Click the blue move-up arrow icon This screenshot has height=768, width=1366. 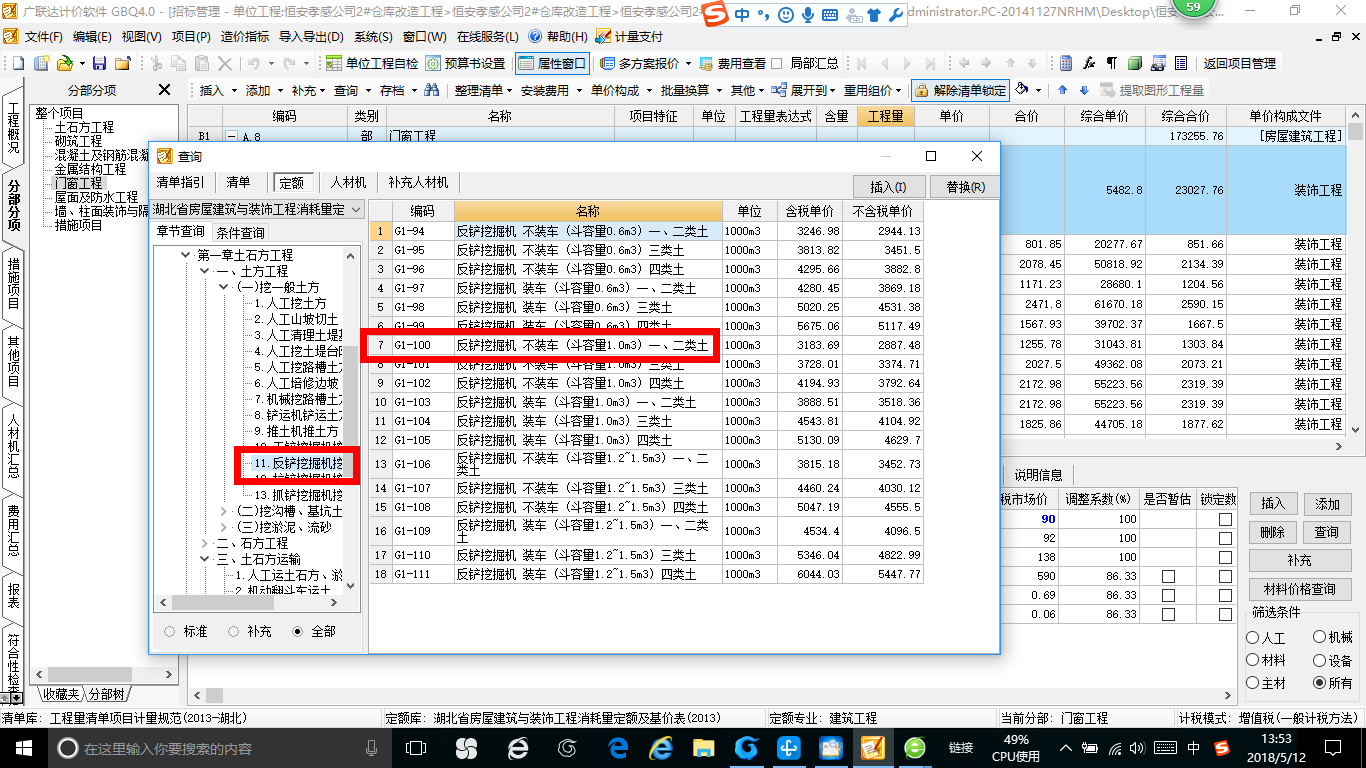(x=1063, y=90)
